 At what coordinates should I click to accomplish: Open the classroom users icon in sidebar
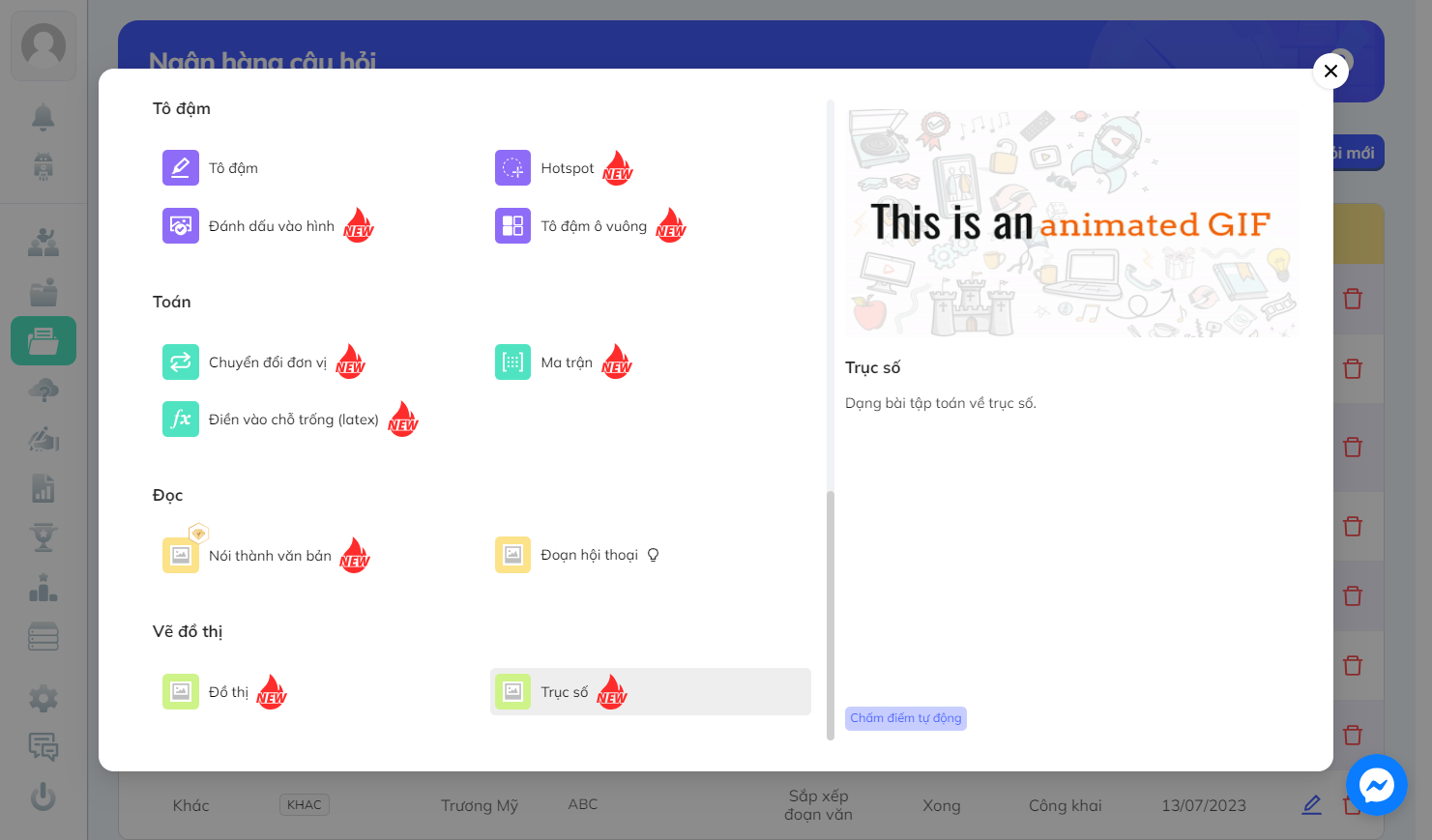coord(44,243)
